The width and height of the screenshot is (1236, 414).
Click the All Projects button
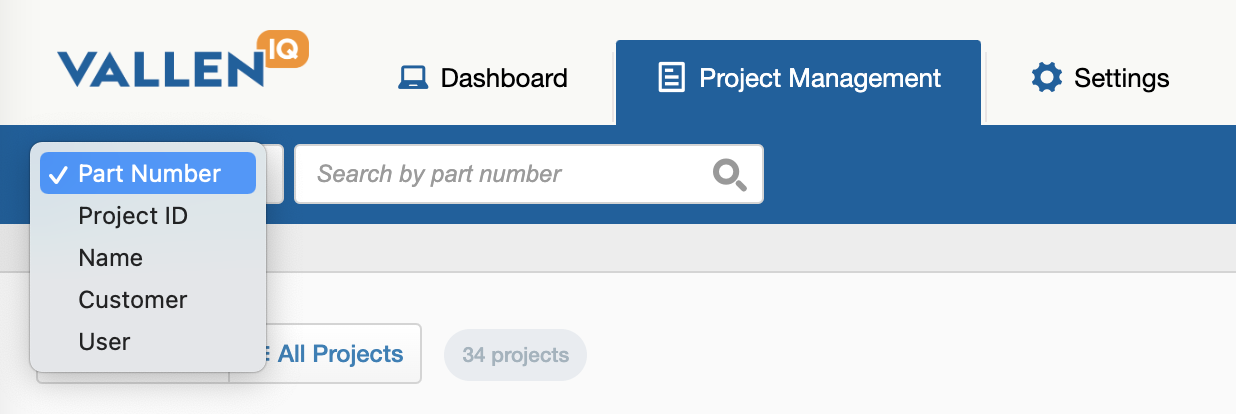point(339,353)
